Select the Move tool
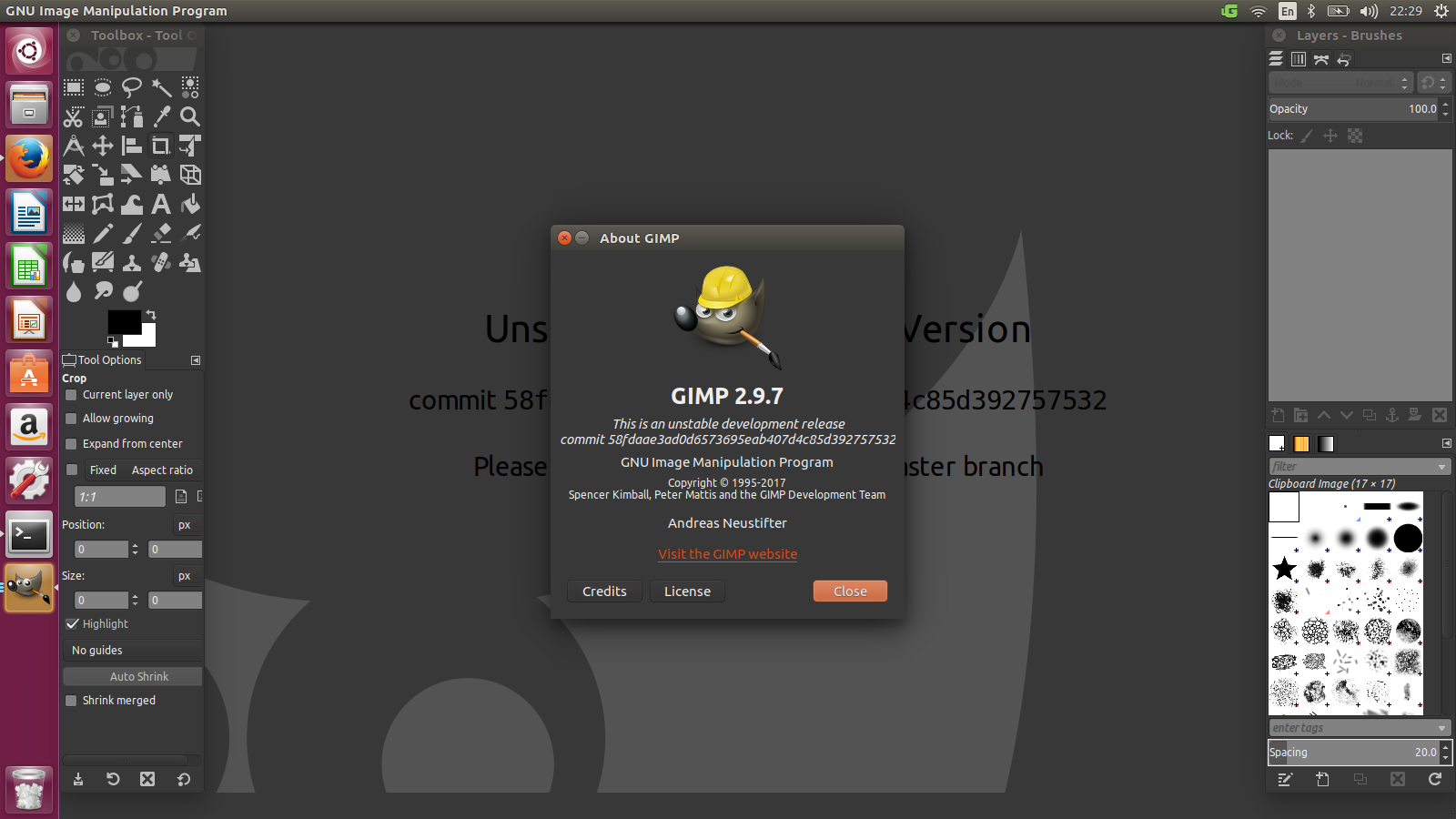The height and width of the screenshot is (819, 1456). click(103, 146)
